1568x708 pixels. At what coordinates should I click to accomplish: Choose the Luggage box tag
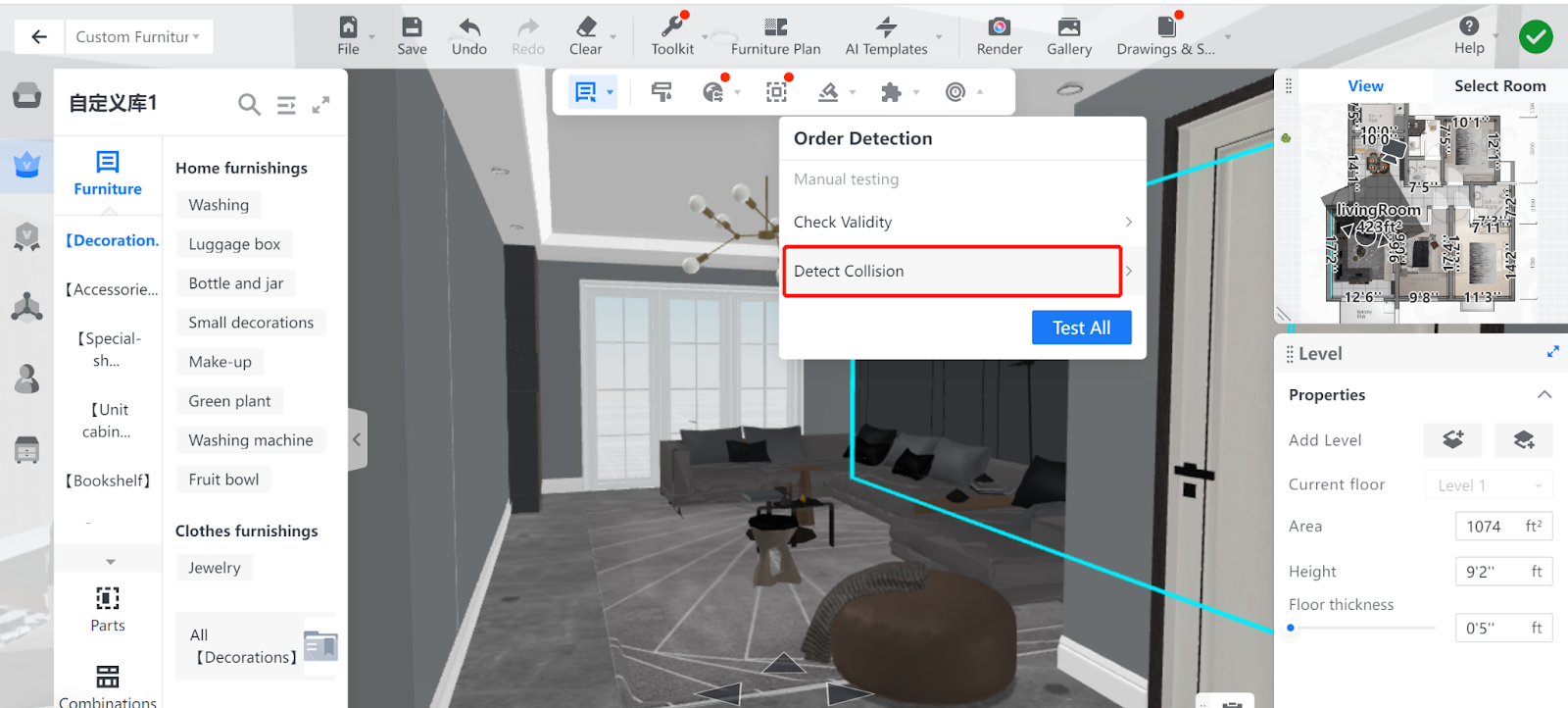click(x=234, y=244)
